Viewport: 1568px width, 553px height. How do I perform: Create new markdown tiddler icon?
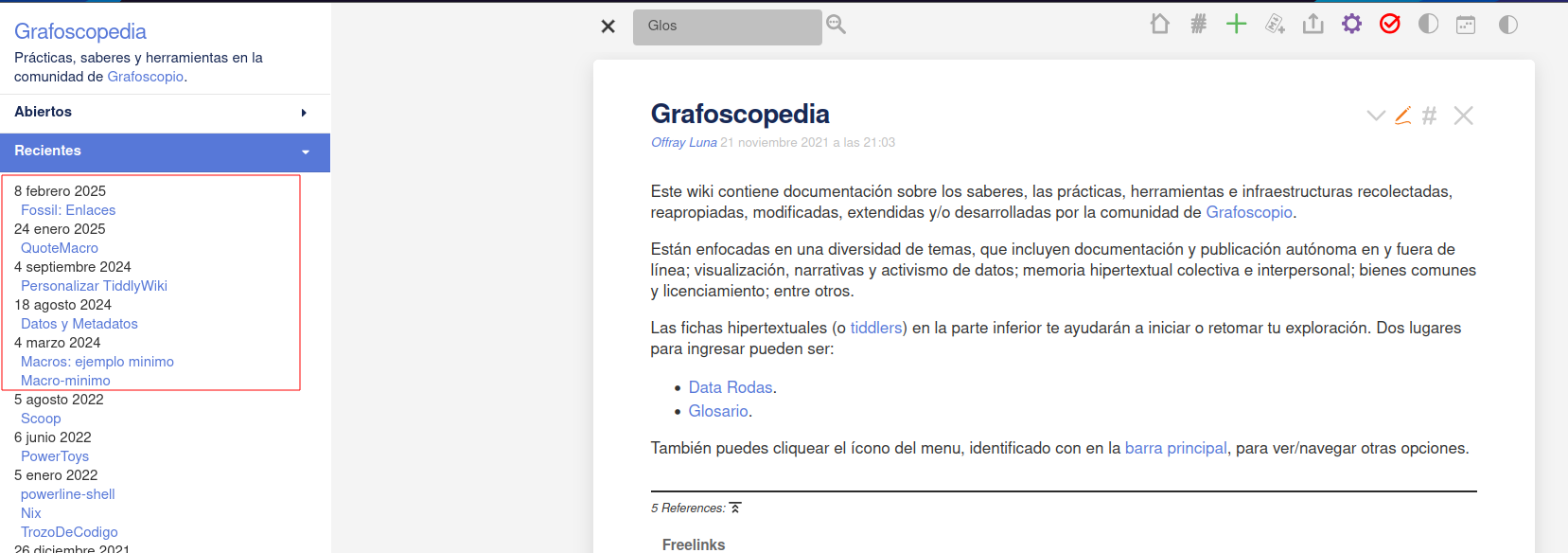coord(1275,24)
